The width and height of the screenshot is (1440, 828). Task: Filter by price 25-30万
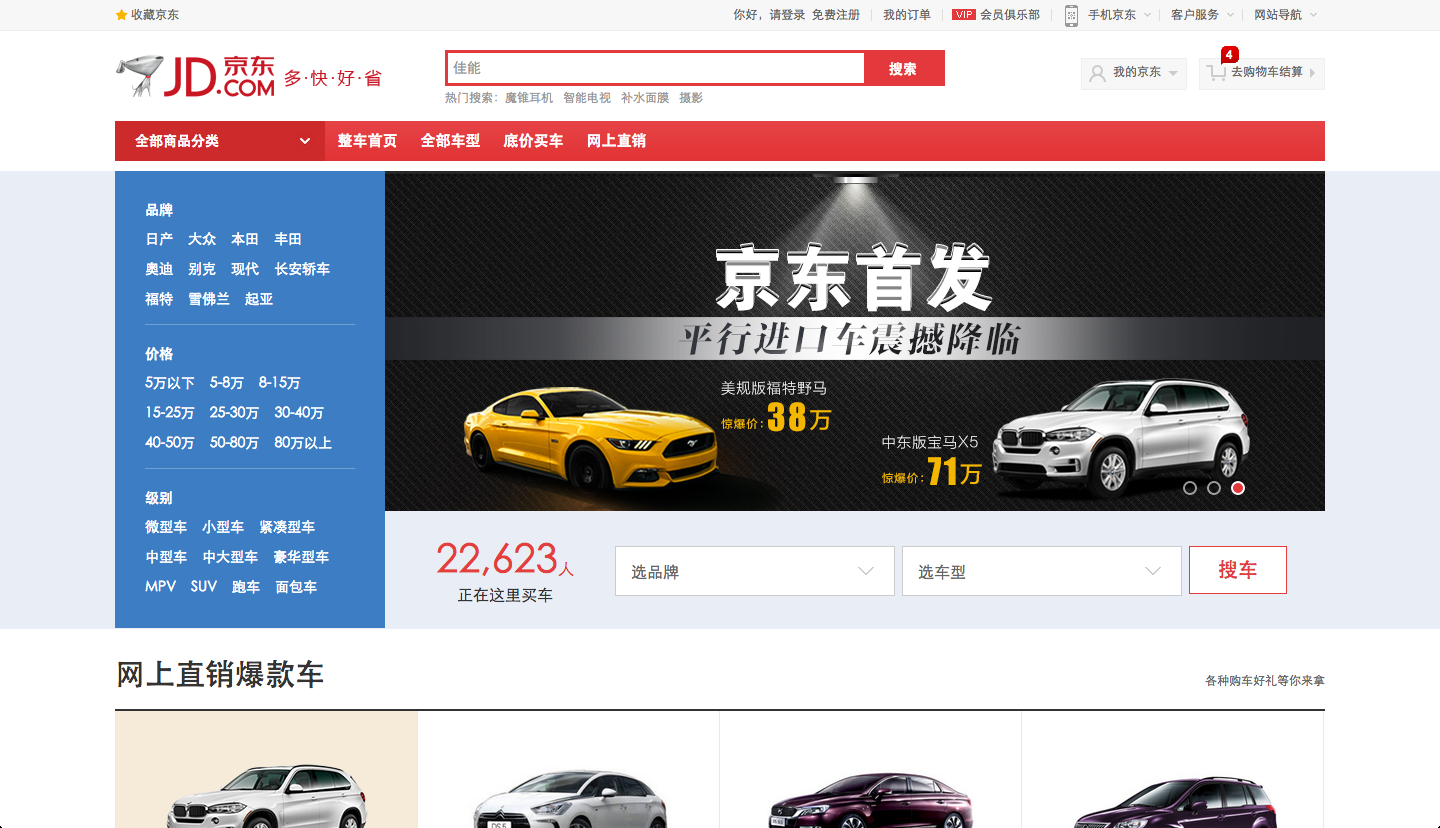pyautogui.click(x=234, y=413)
